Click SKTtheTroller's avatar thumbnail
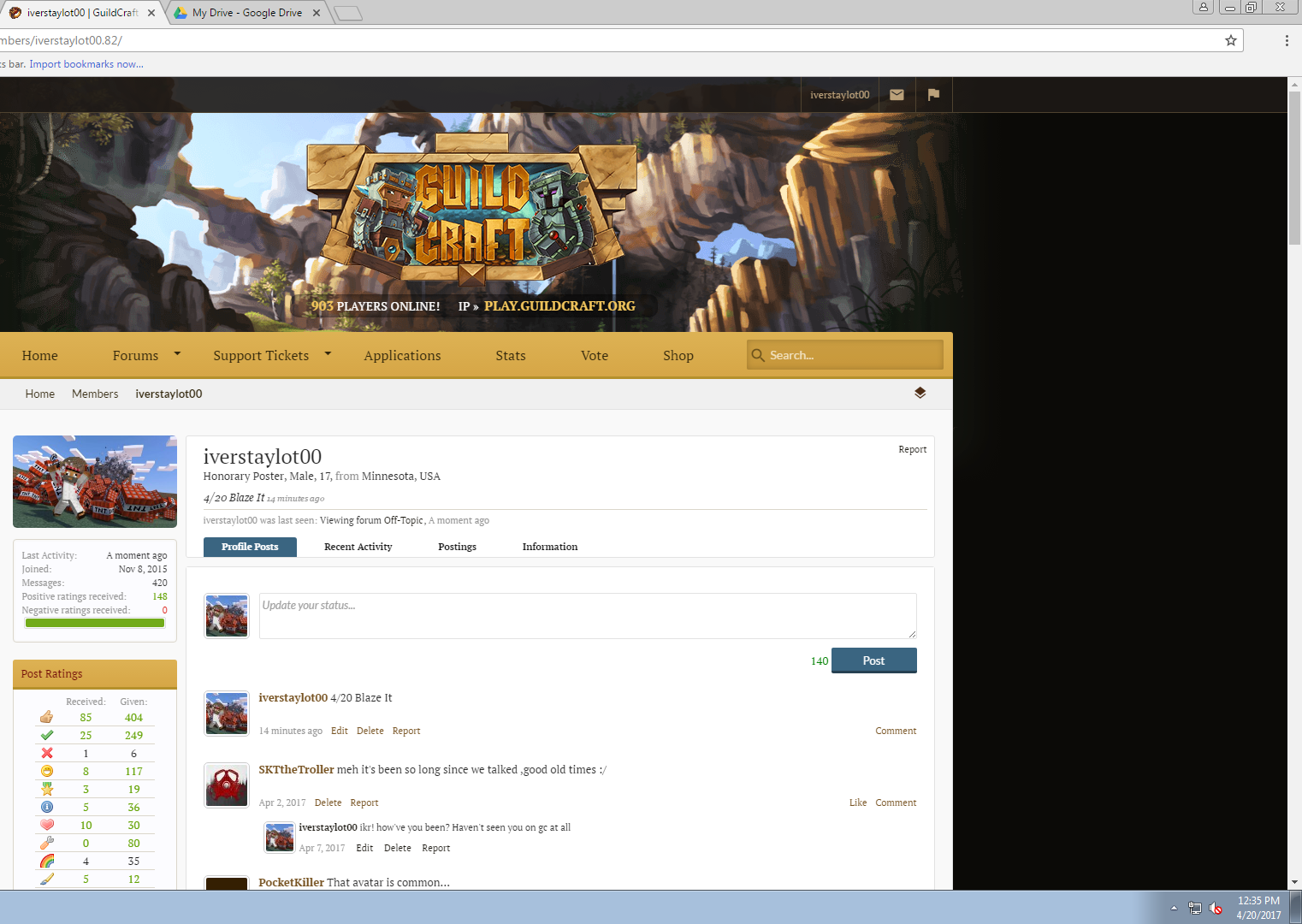 [x=227, y=785]
